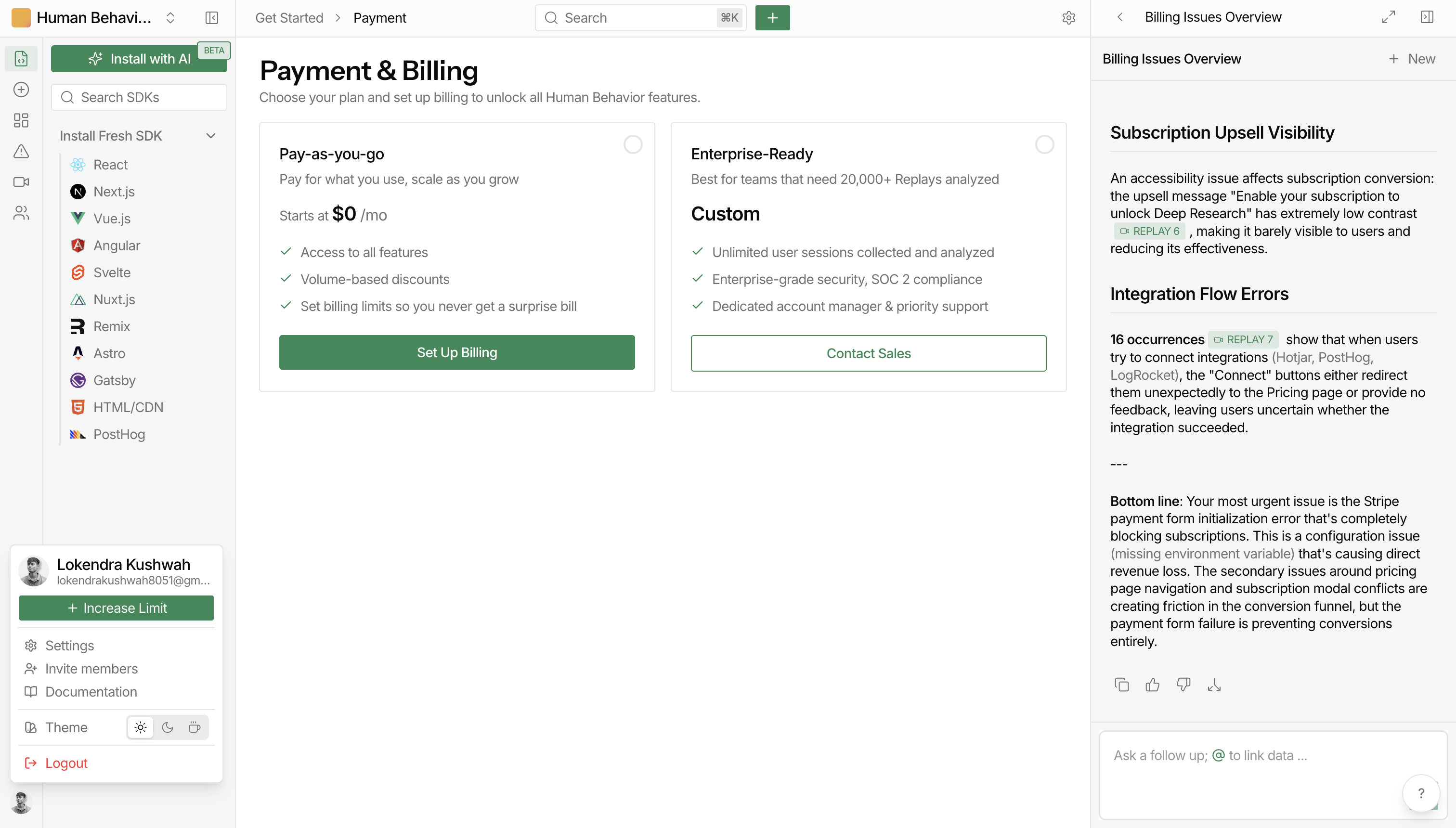Click the thumbs up feedback icon
Viewport: 1456px width, 828px height.
[1152, 685]
